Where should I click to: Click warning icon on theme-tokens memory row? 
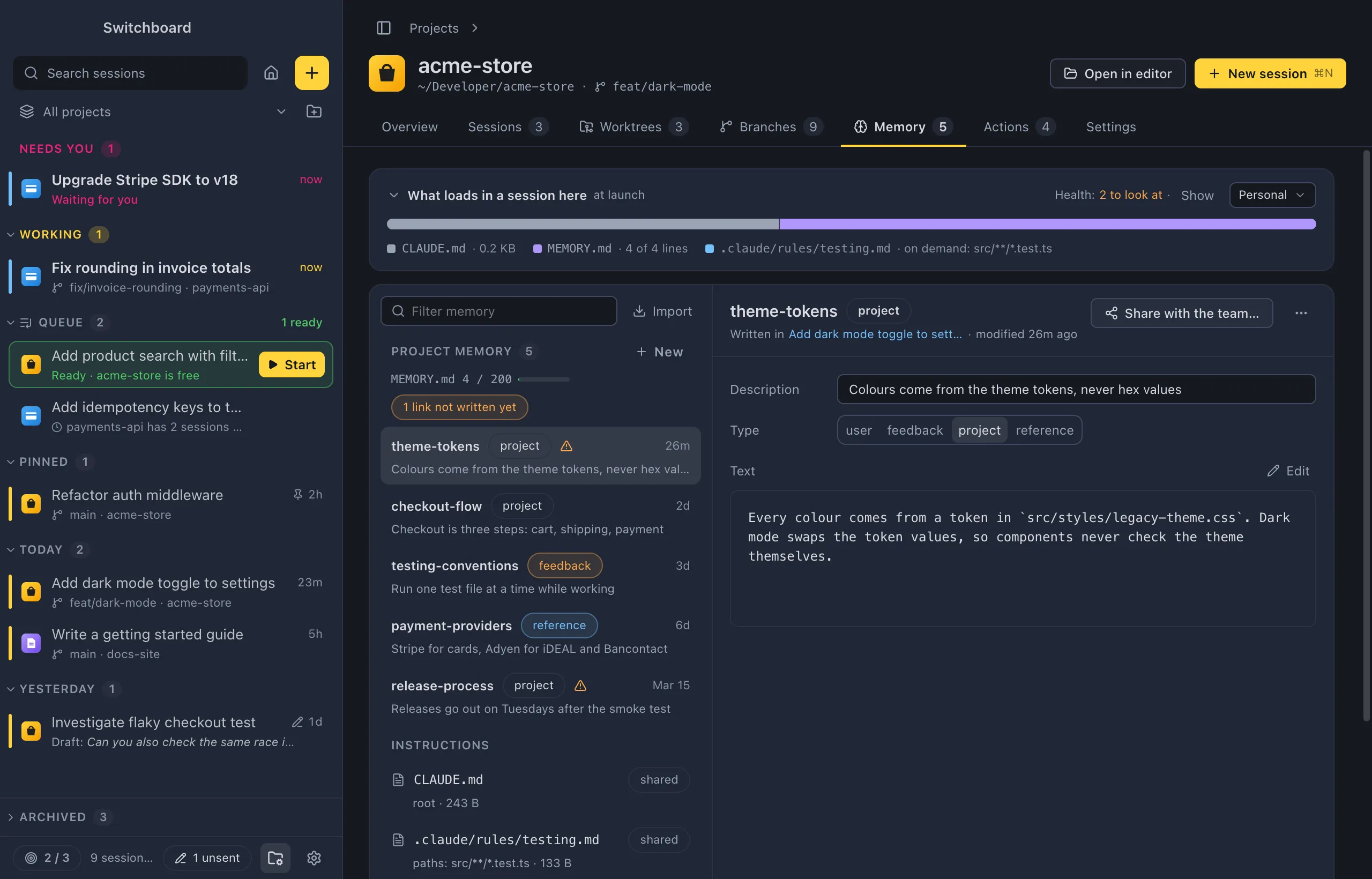566,446
